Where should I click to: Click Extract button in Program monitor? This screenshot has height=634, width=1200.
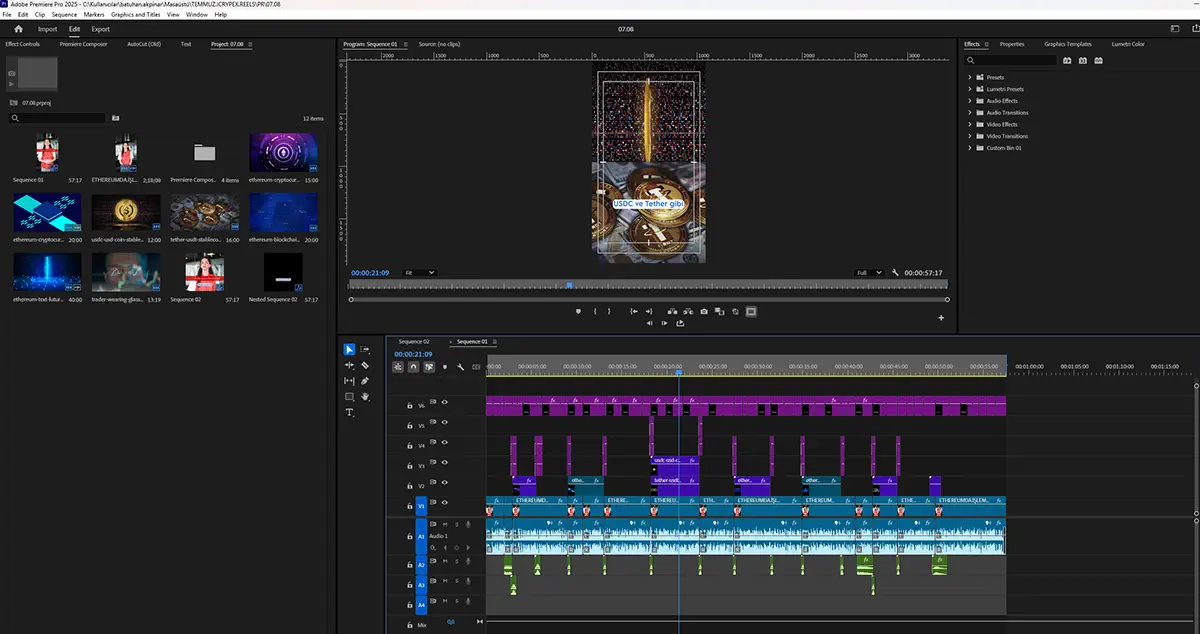coord(688,312)
